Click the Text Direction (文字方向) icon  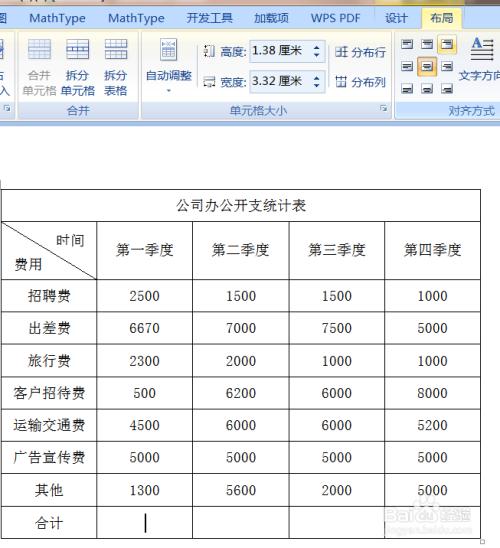480,59
